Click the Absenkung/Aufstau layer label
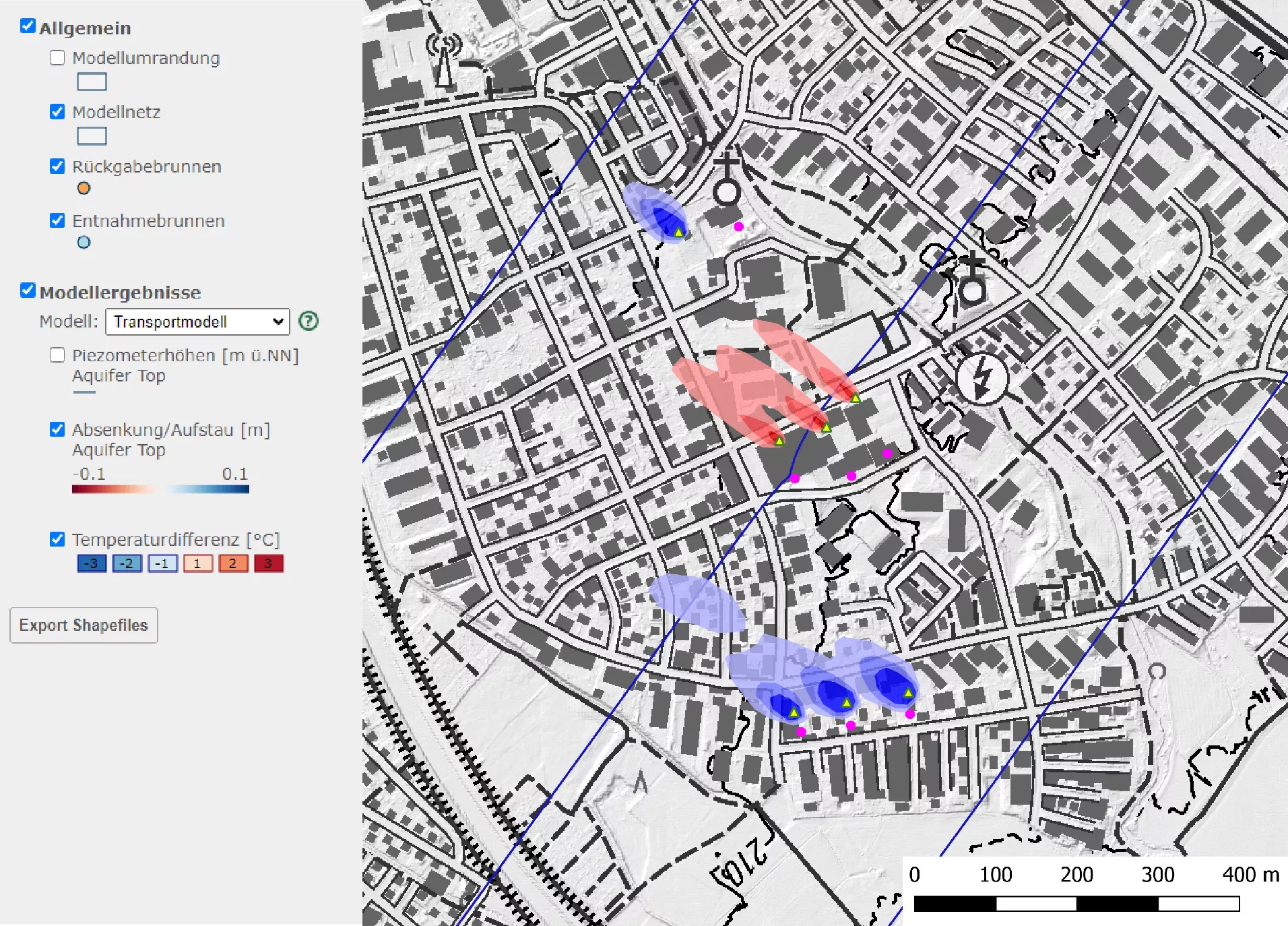Screen dimensions: 1288x926 (x=171, y=430)
